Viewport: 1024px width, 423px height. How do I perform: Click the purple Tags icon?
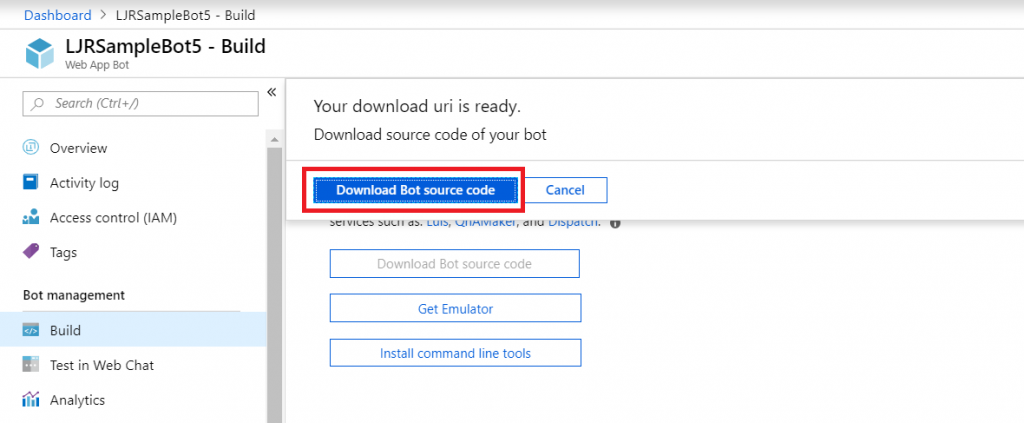(x=31, y=251)
